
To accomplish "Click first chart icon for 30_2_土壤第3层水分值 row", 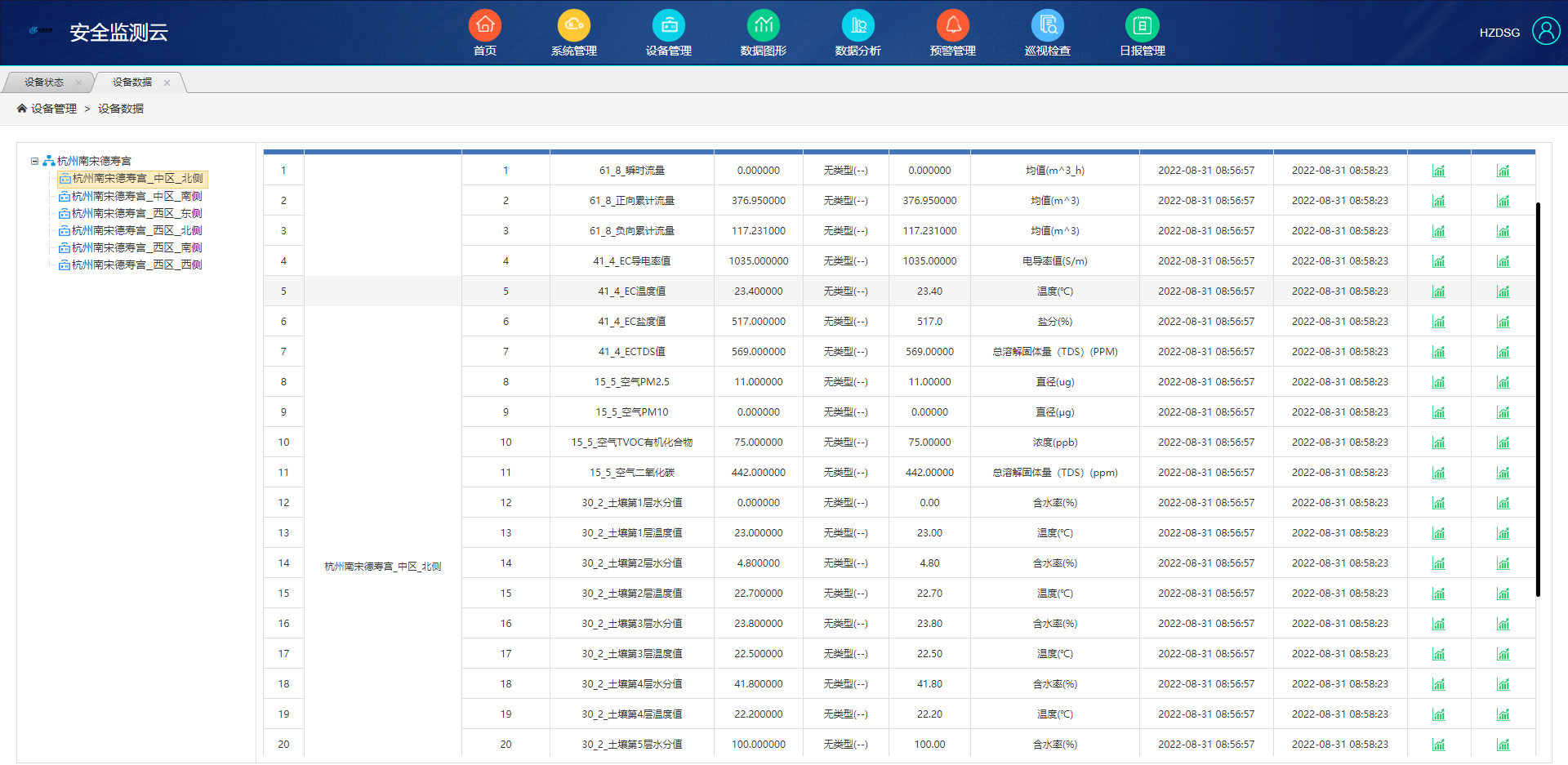I will 1439,624.
